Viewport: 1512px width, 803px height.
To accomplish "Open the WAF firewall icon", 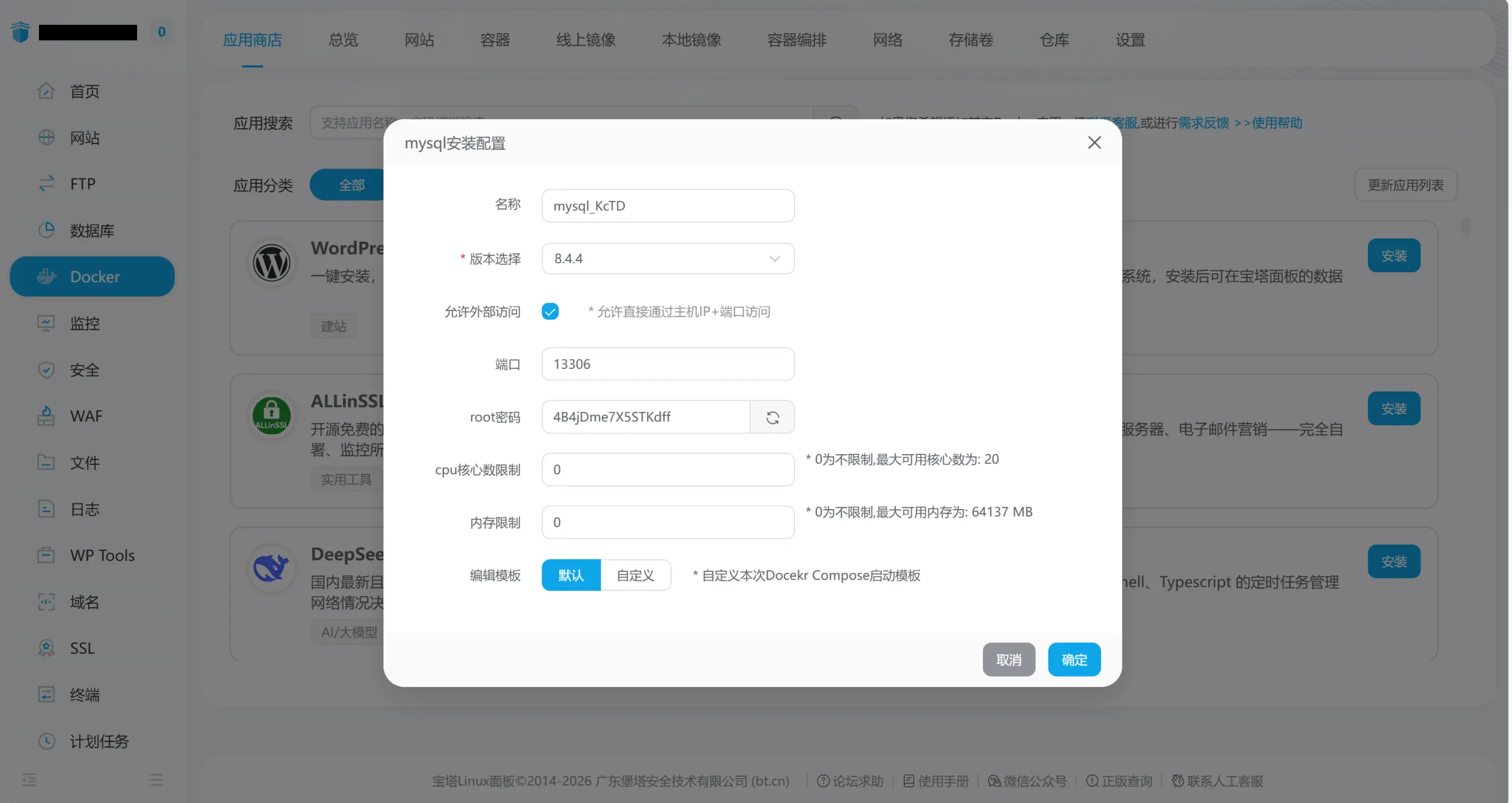I will click(46, 416).
